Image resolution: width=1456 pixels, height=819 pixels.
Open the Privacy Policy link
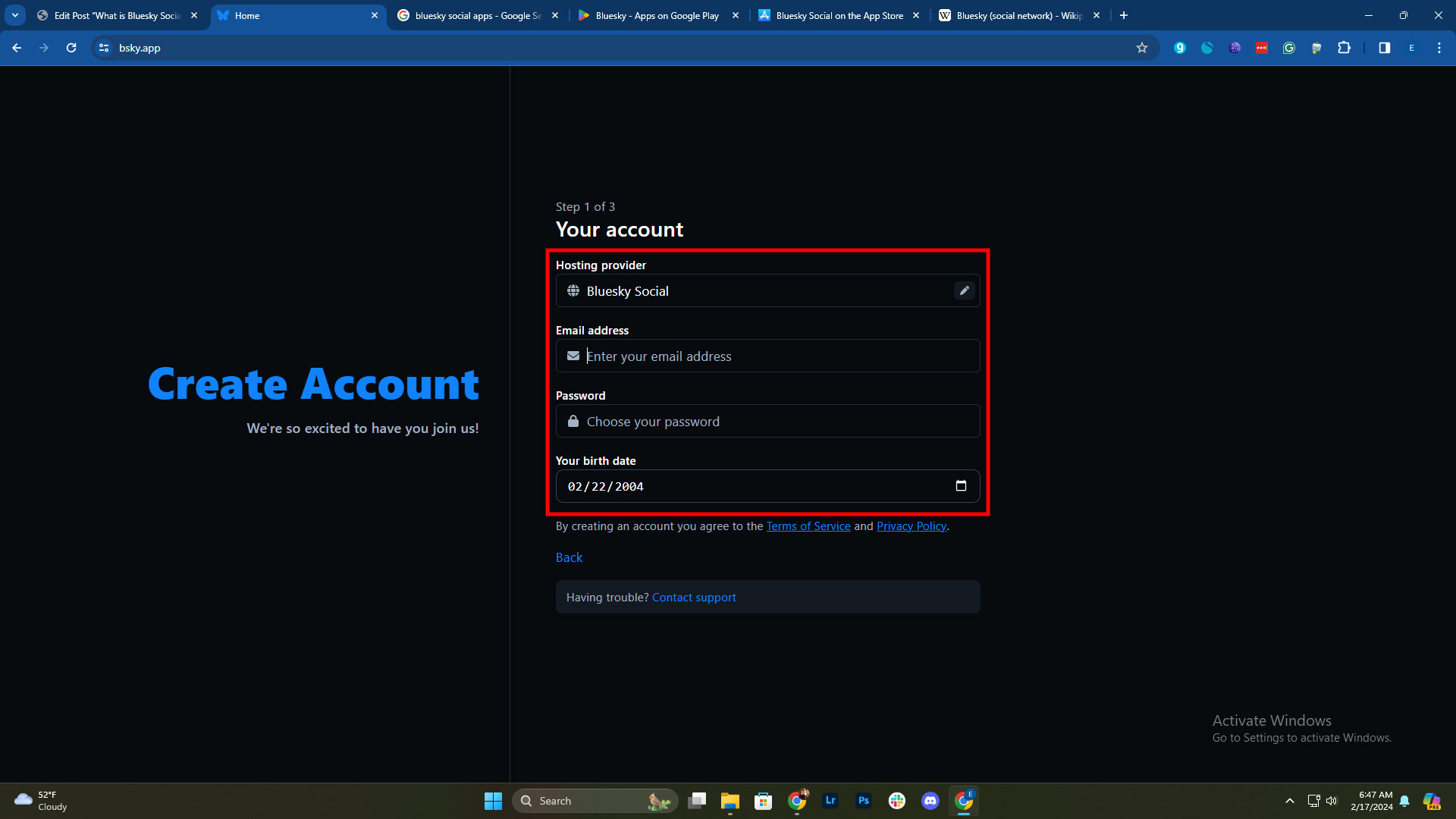coord(911,526)
